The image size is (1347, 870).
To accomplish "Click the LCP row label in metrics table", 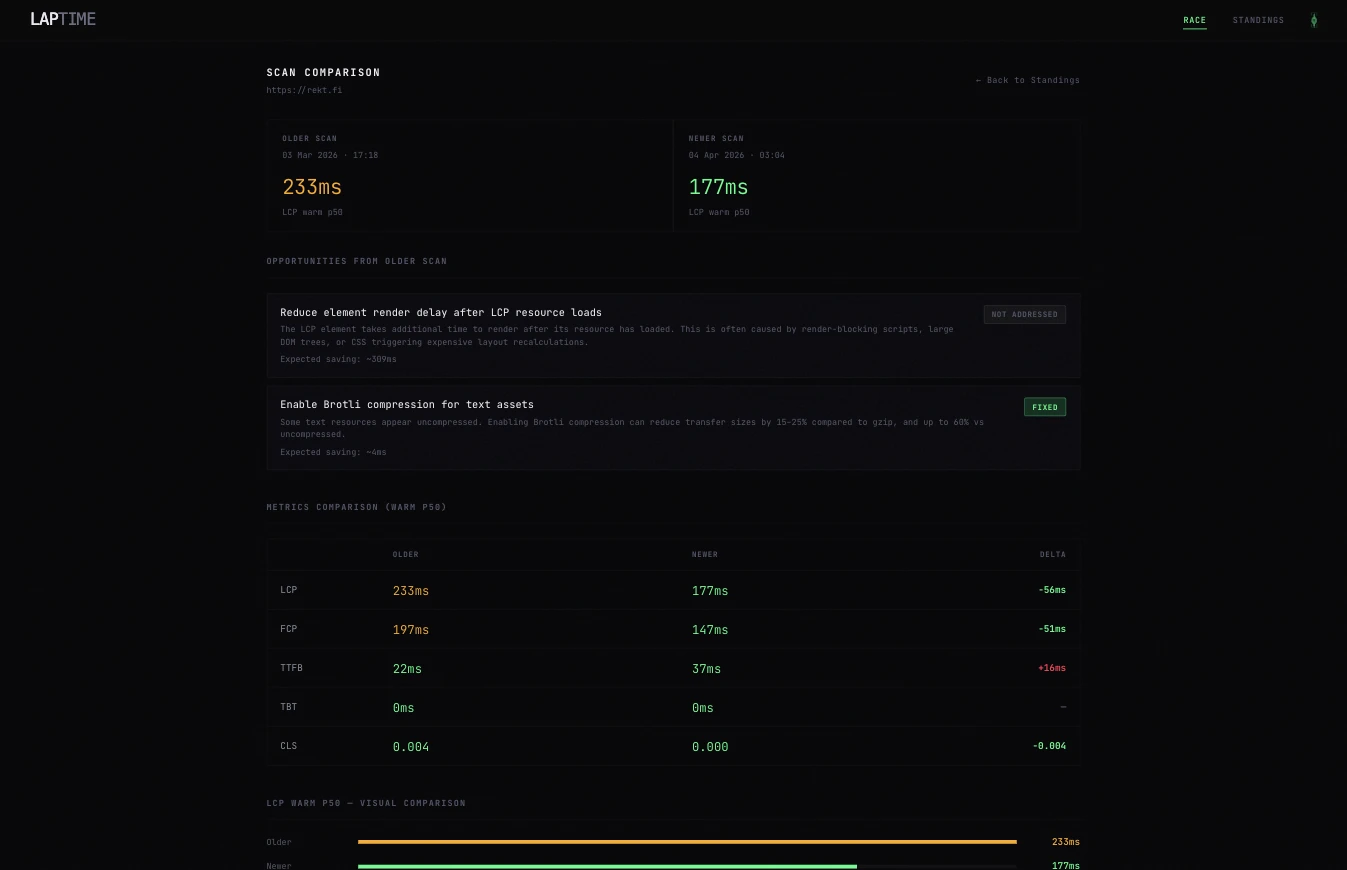I will [x=288, y=590].
